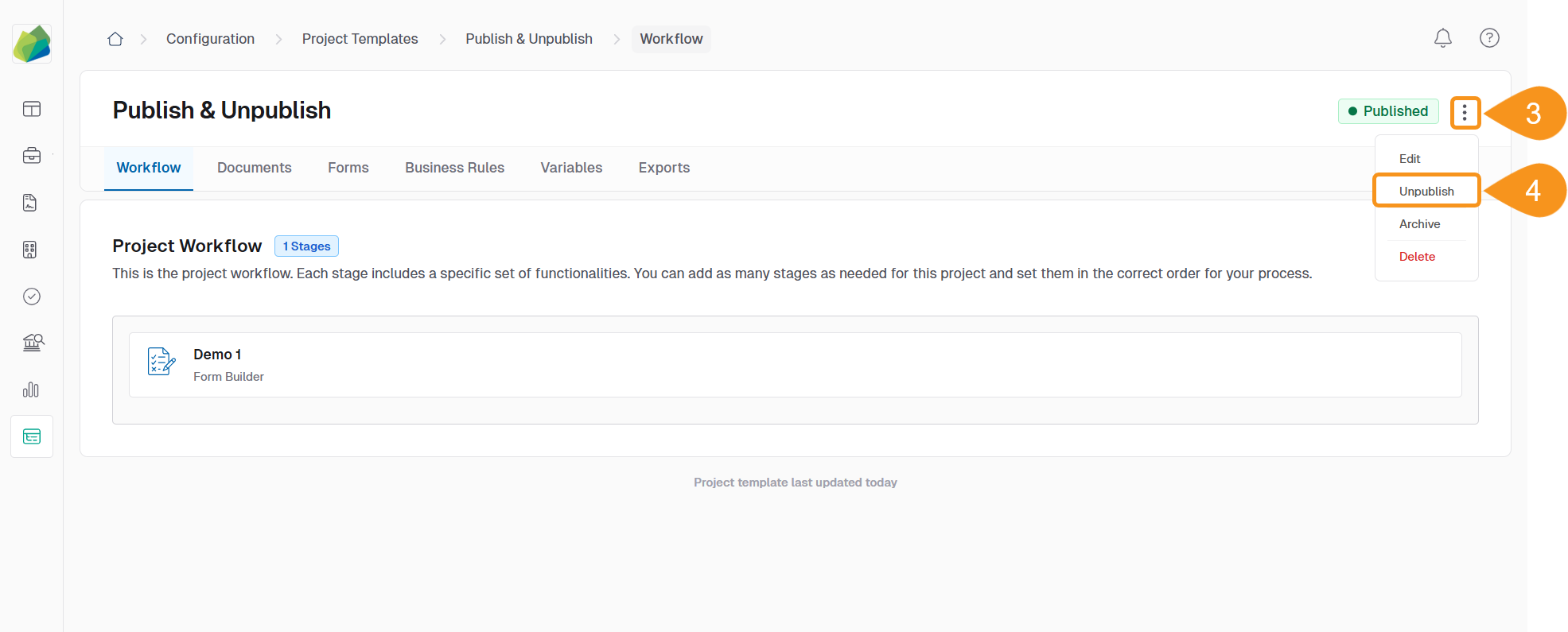
Task: Click the 1 Stages badge
Action: [x=306, y=246]
